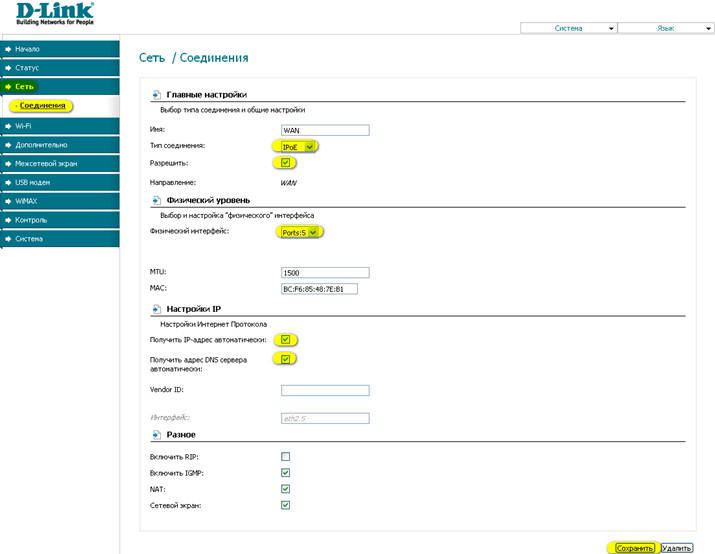Viewport: 715px width, 554px height.
Task: Open the Тип соединения IPoE dropdown
Action: pos(300,146)
